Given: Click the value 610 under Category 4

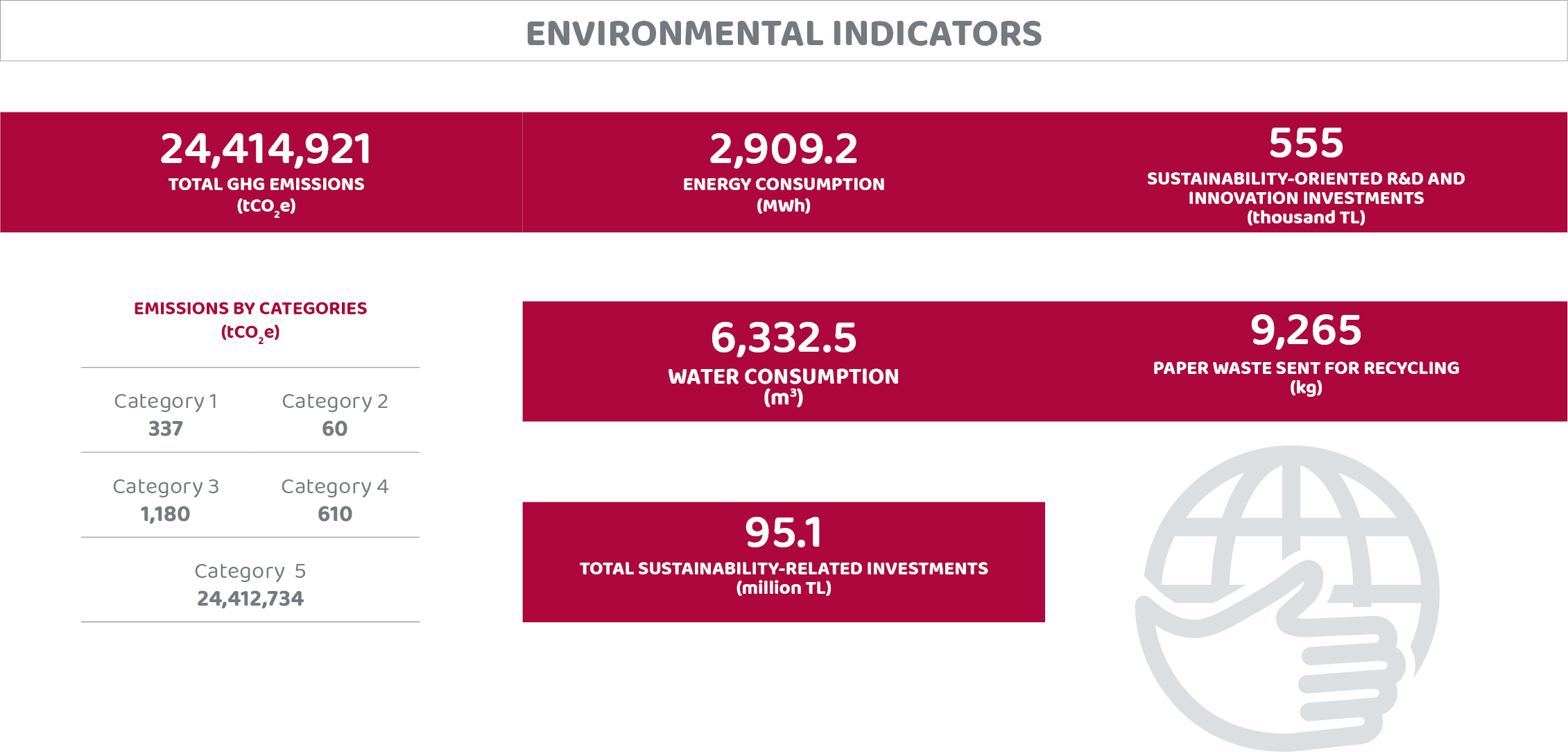Looking at the screenshot, I should click(x=335, y=514).
